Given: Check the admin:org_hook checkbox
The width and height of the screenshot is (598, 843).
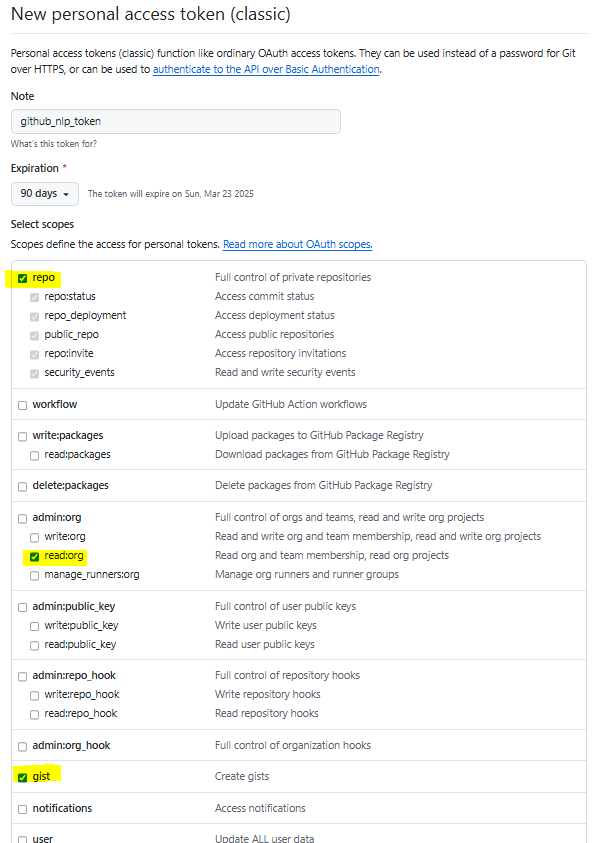Looking at the screenshot, I should click(23, 746).
